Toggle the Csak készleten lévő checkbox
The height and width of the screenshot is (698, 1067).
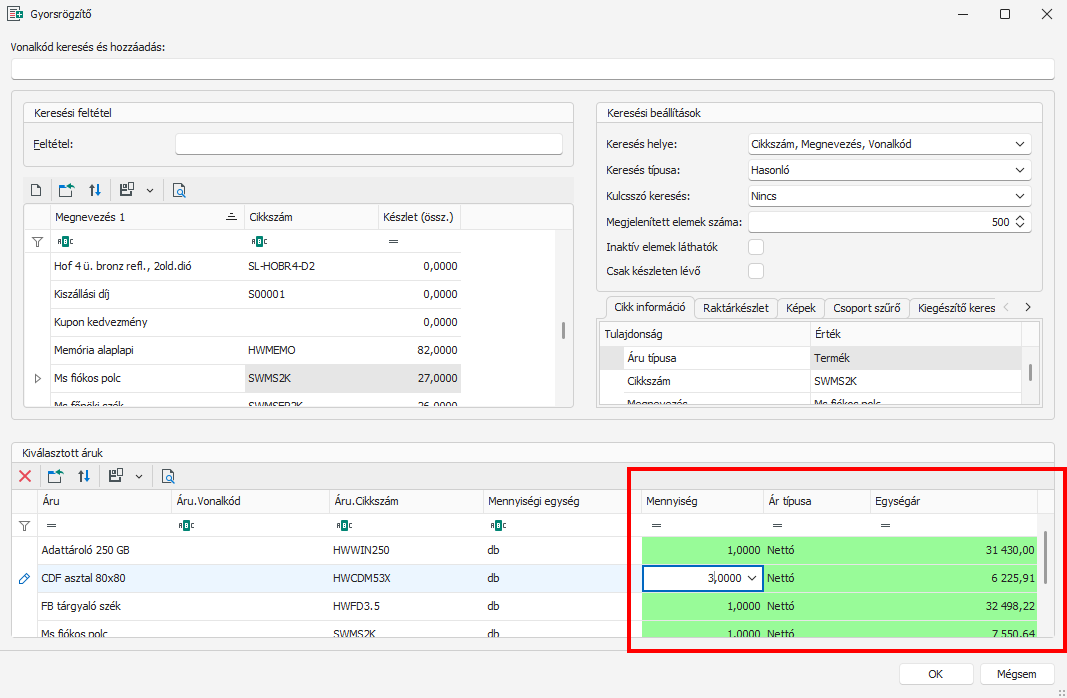coord(756,271)
